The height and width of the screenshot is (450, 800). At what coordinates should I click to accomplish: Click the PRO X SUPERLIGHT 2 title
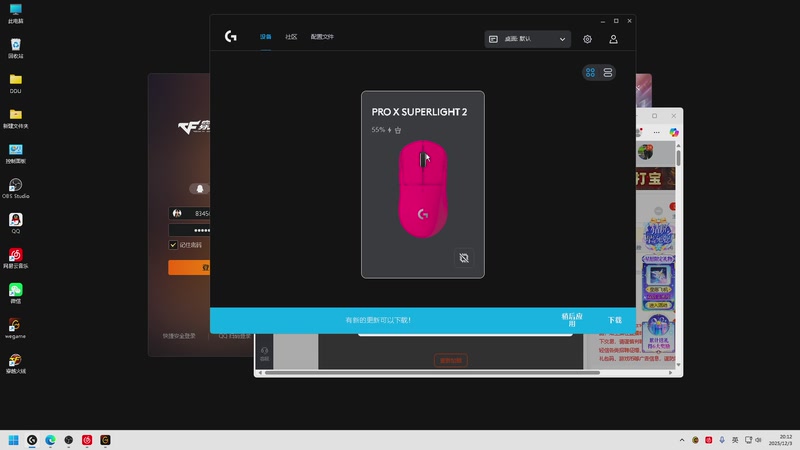419,112
